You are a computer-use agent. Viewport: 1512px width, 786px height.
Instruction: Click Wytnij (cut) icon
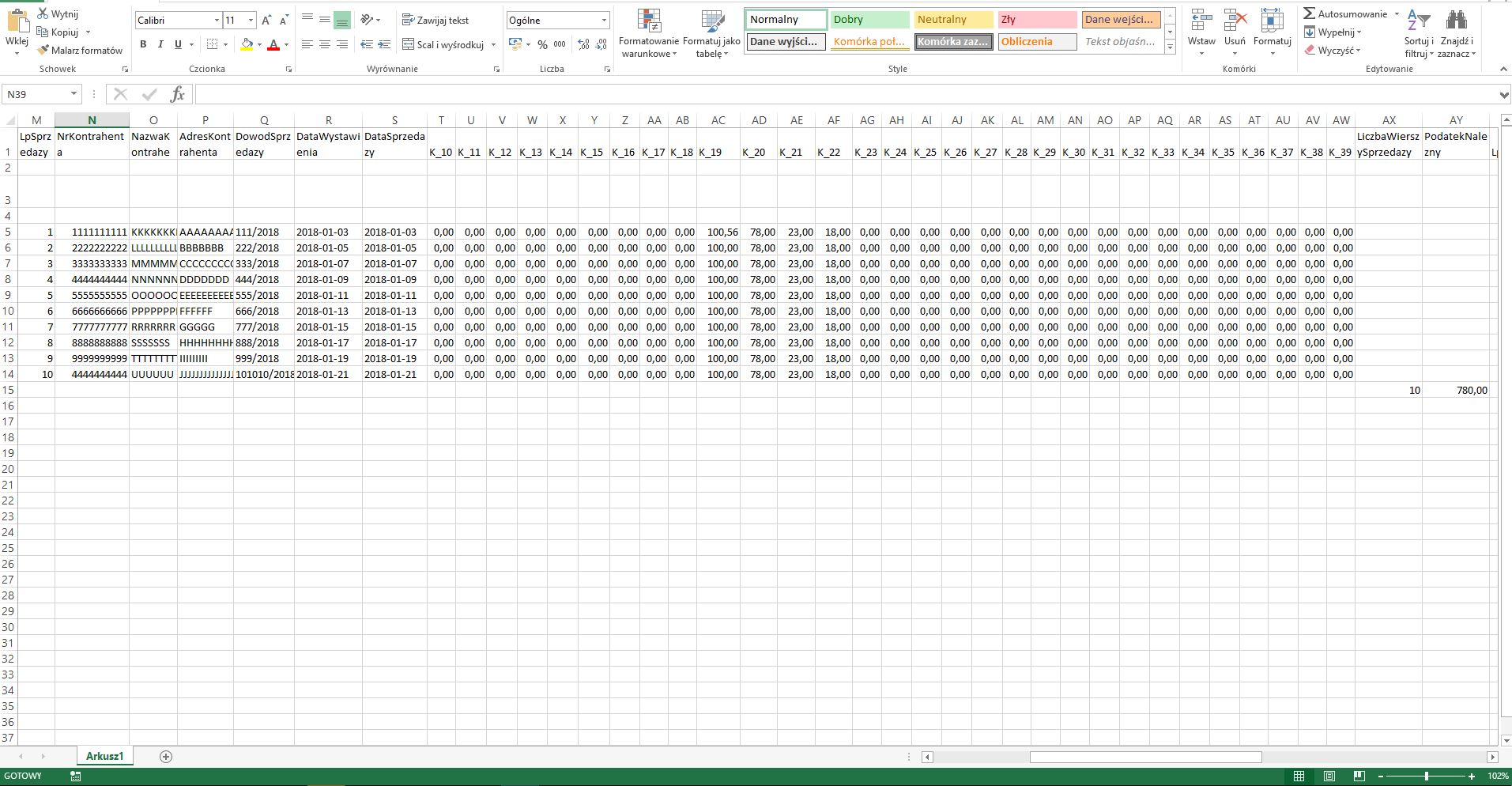point(43,14)
